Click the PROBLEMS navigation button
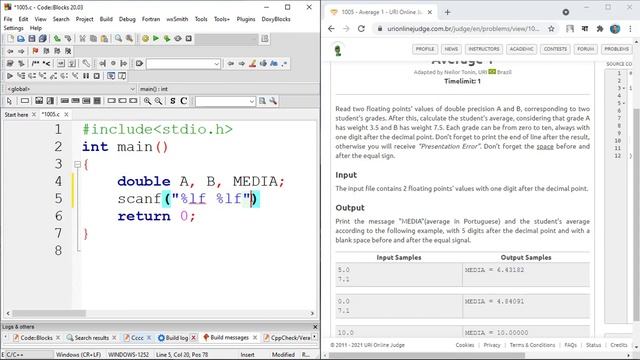Viewport: 640px width, 360px height. pos(616,49)
